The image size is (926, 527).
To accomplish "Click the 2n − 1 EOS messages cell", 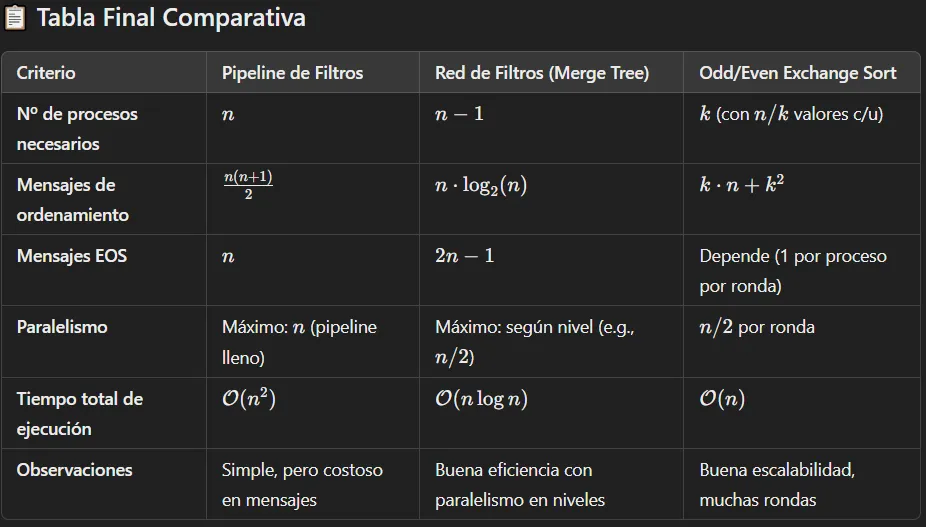I will [x=464, y=256].
